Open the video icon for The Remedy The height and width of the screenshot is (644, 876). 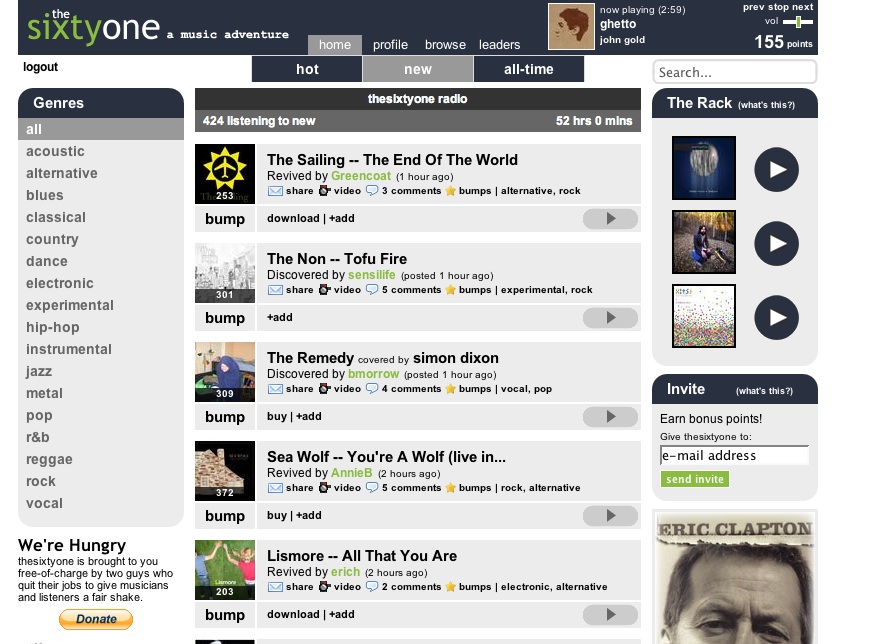pos(325,389)
